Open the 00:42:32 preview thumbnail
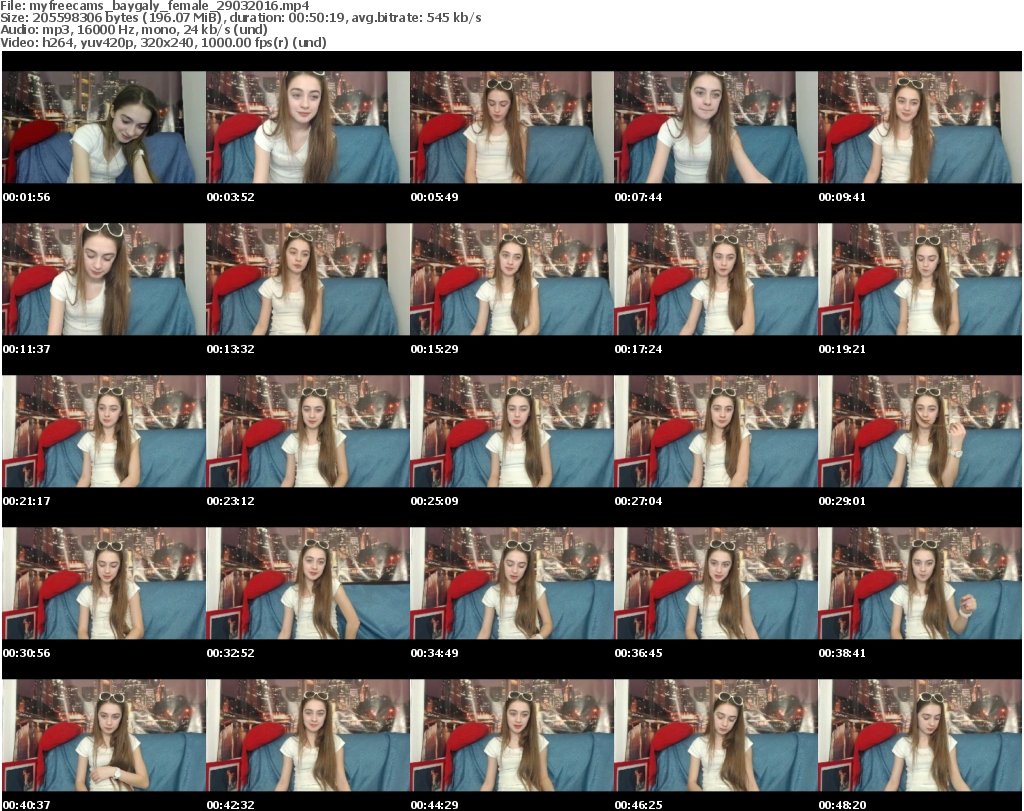The image size is (1024, 811). (308, 735)
